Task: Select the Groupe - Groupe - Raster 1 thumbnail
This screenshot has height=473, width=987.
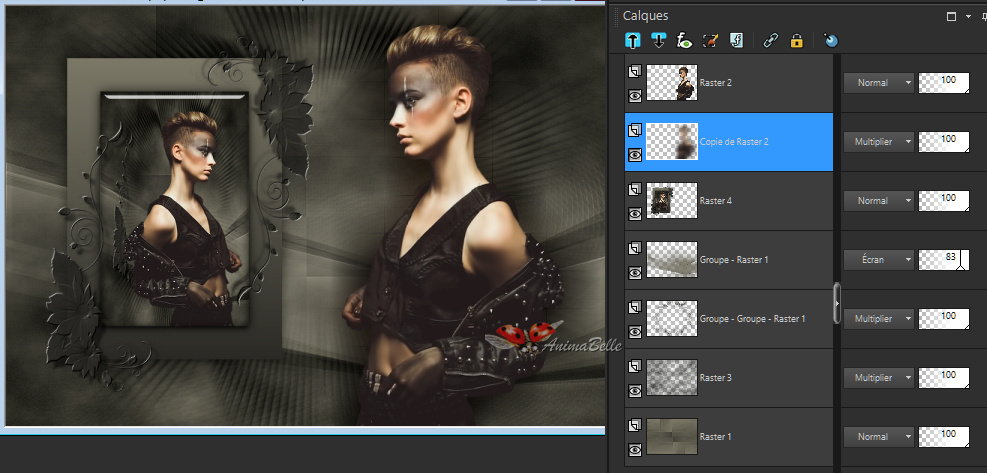Action: [x=672, y=319]
